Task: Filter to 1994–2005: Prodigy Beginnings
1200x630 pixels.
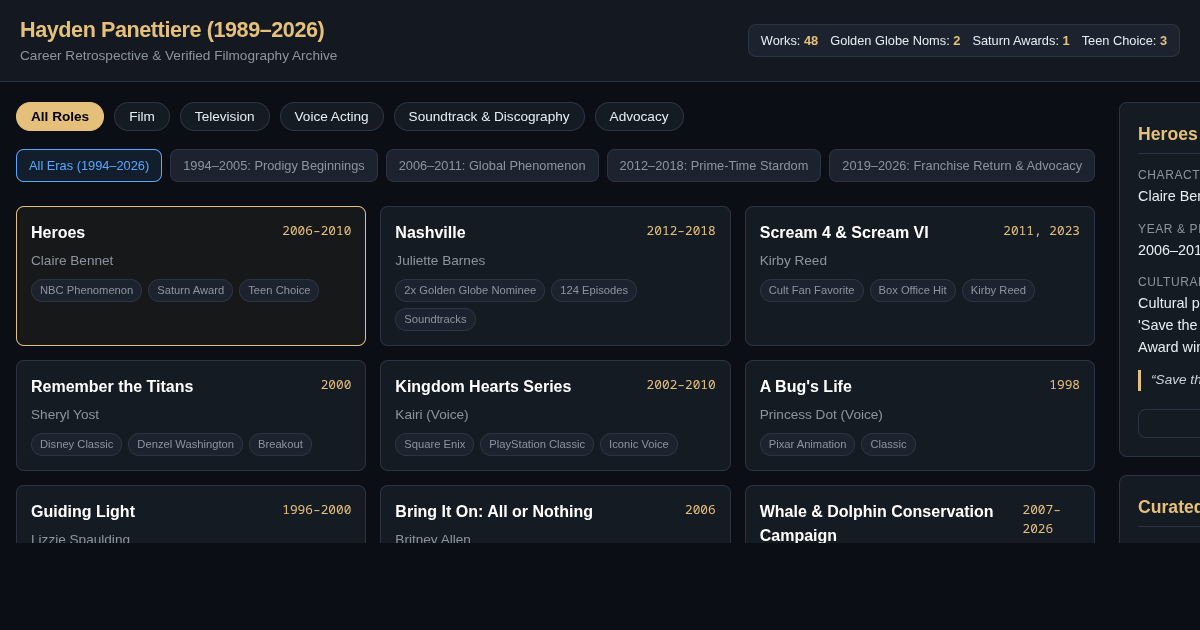Action: 274,166
